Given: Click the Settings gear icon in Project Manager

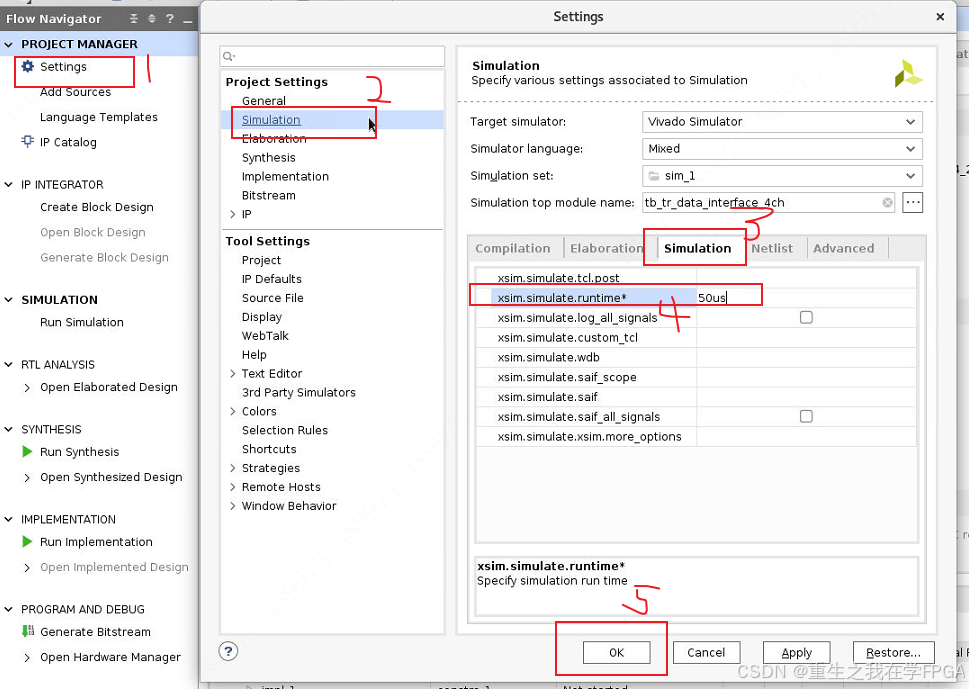Looking at the screenshot, I should [28, 66].
